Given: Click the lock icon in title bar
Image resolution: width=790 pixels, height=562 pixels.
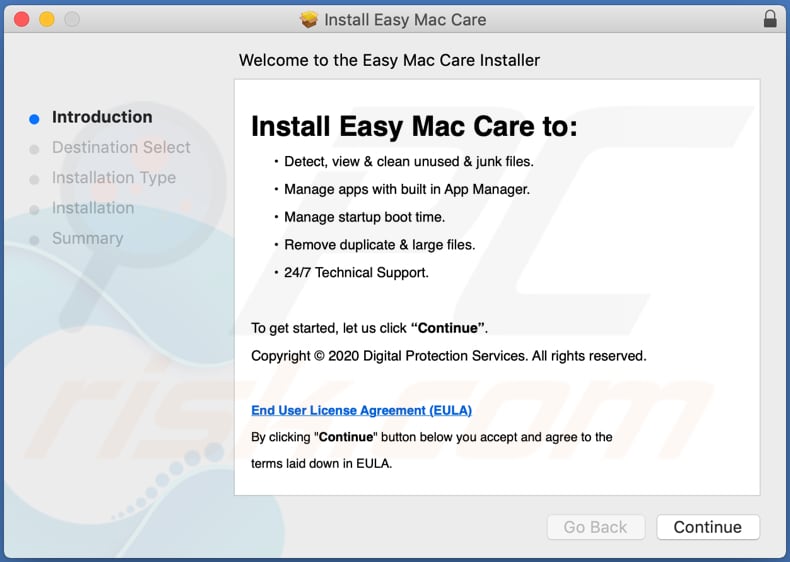Looking at the screenshot, I should [770, 19].
